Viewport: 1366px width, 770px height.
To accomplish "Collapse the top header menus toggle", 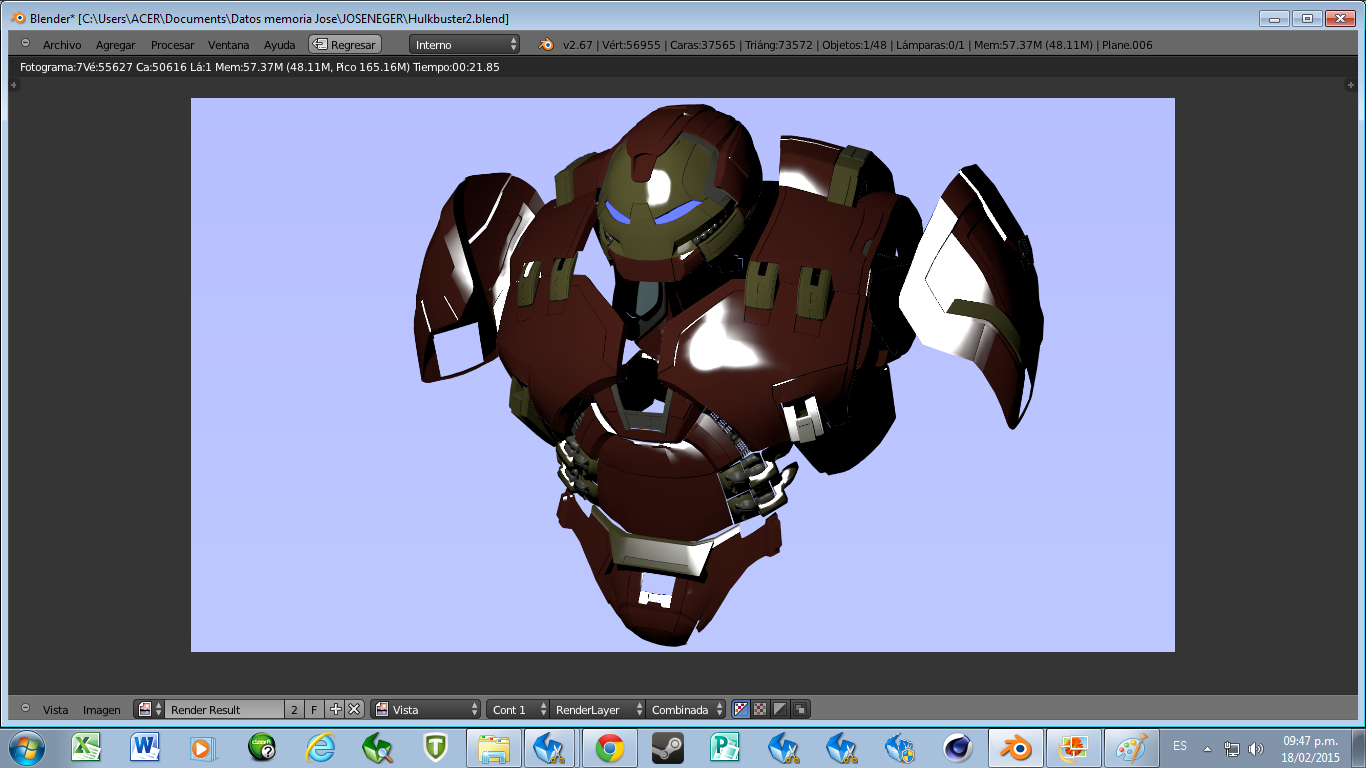I will (25, 44).
